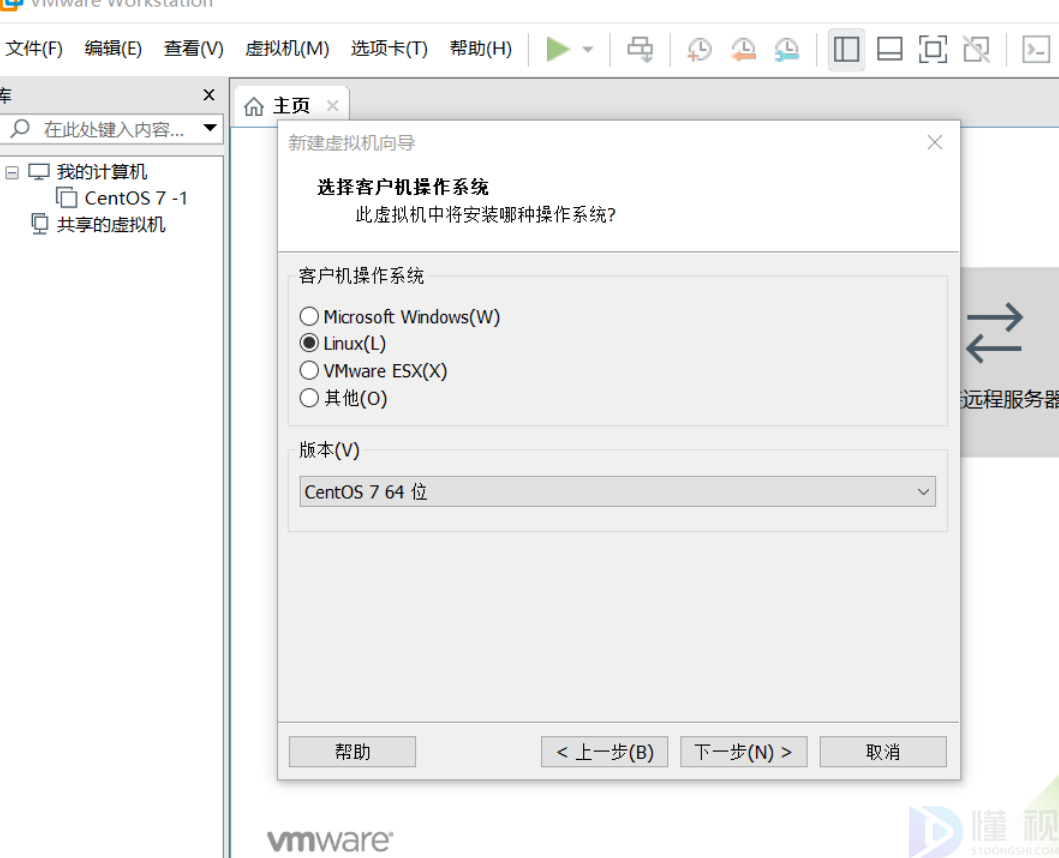Image resolution: width=1059 pixels, height=858 pixels.
Task: Open the CentOS 7 64 位 version dropdown
Action: point(617,492)
